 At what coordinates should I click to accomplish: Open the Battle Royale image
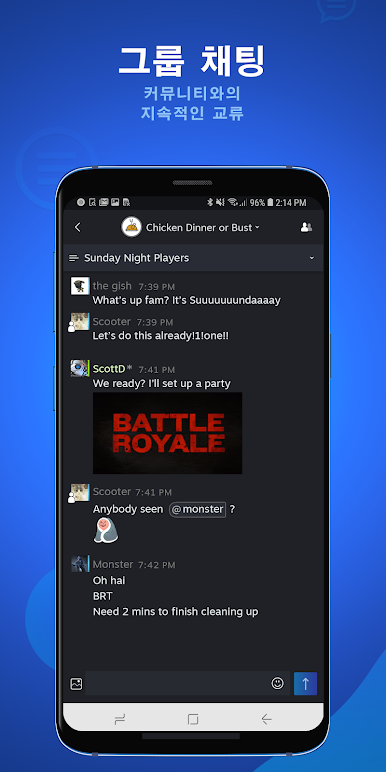coord(167,433)
